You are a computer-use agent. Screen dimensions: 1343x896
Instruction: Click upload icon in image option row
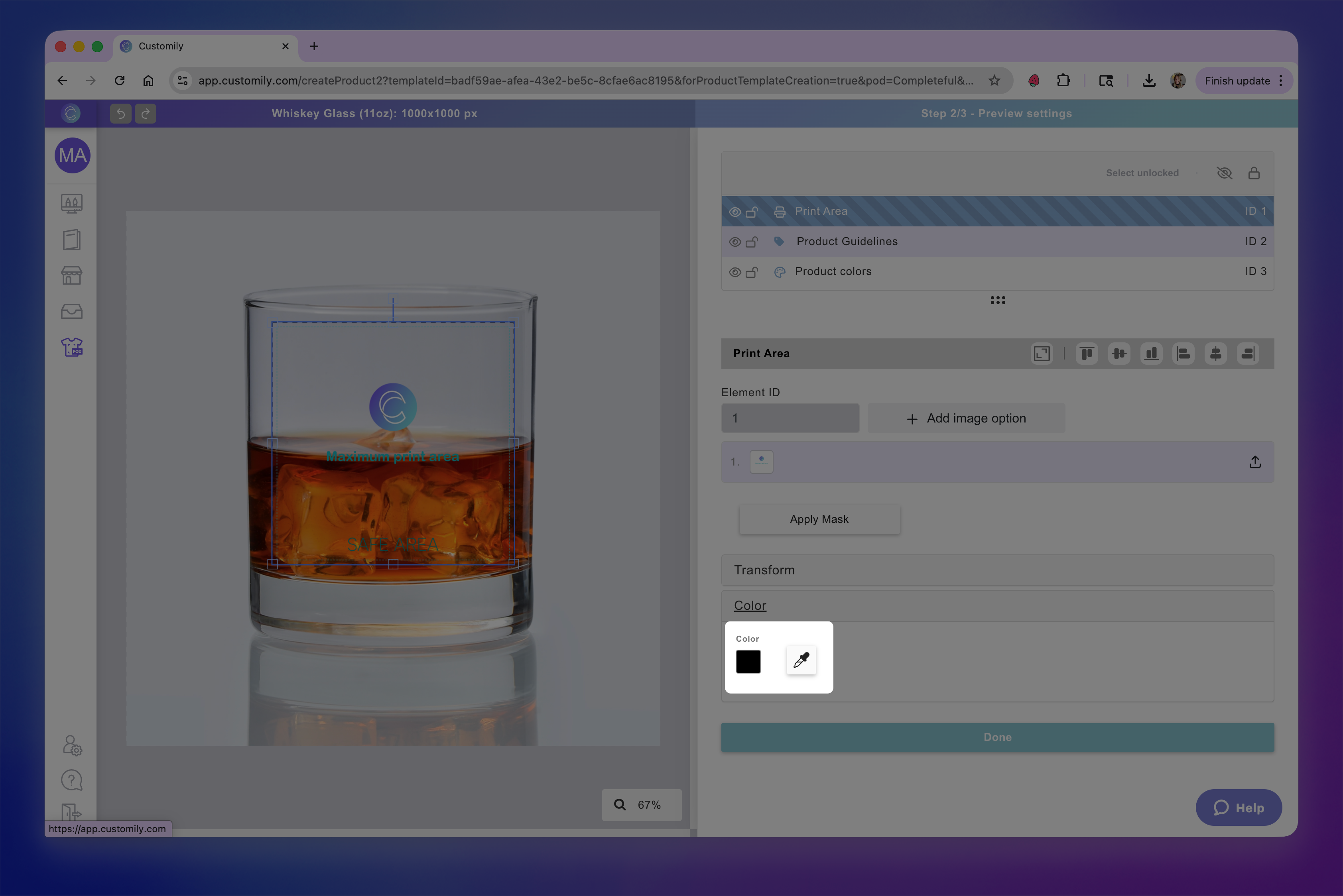point(1254,462)
